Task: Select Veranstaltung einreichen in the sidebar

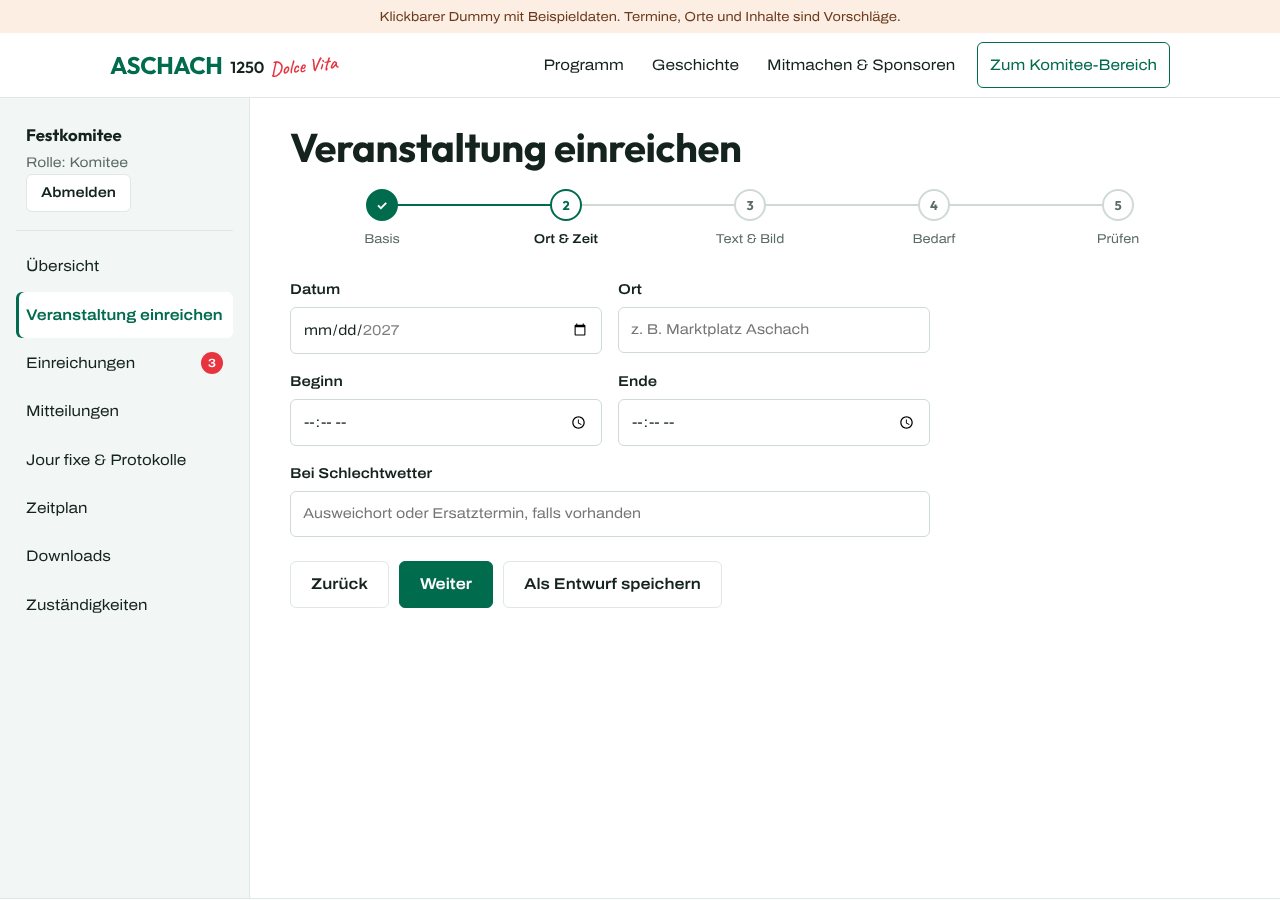Action: (125, 315)
